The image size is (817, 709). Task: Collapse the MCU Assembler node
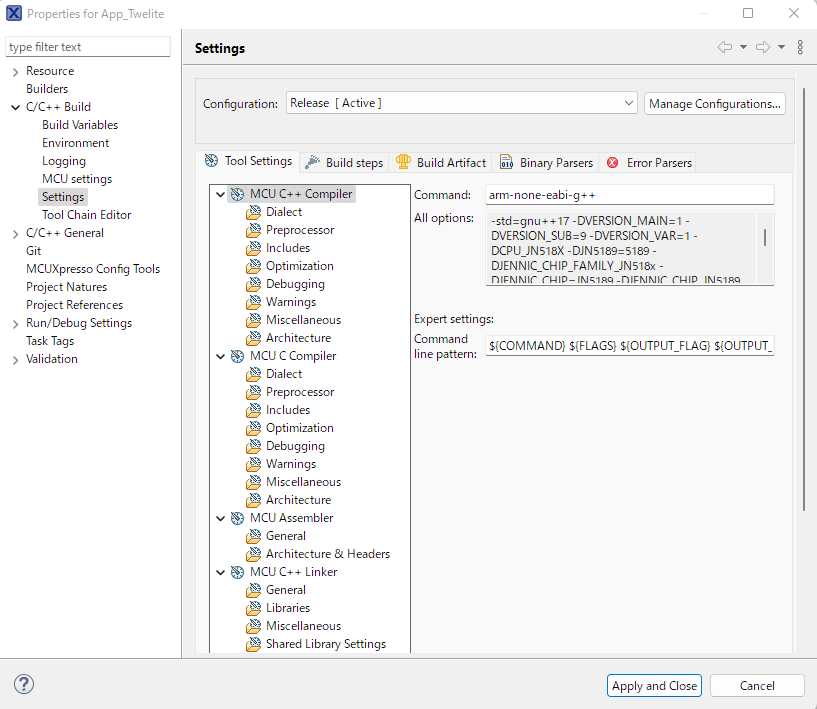[x=220, y=519]
